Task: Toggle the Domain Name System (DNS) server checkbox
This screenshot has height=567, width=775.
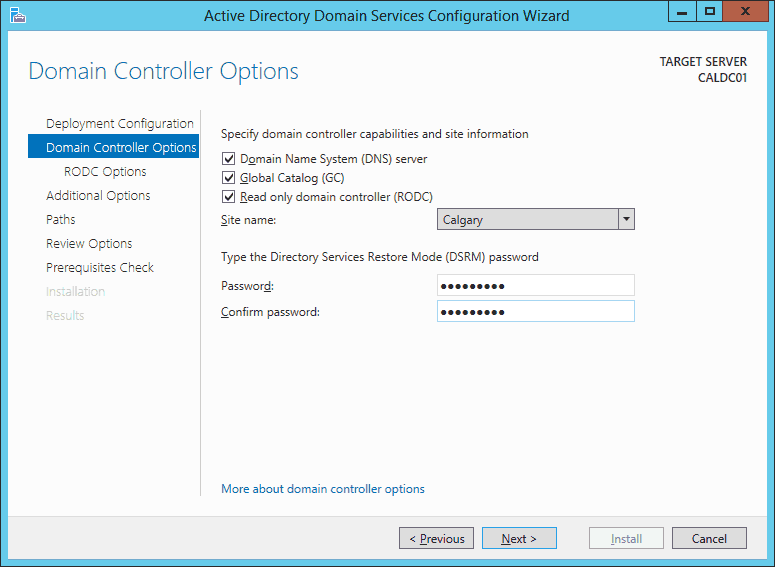Action: tap(228, 159)
